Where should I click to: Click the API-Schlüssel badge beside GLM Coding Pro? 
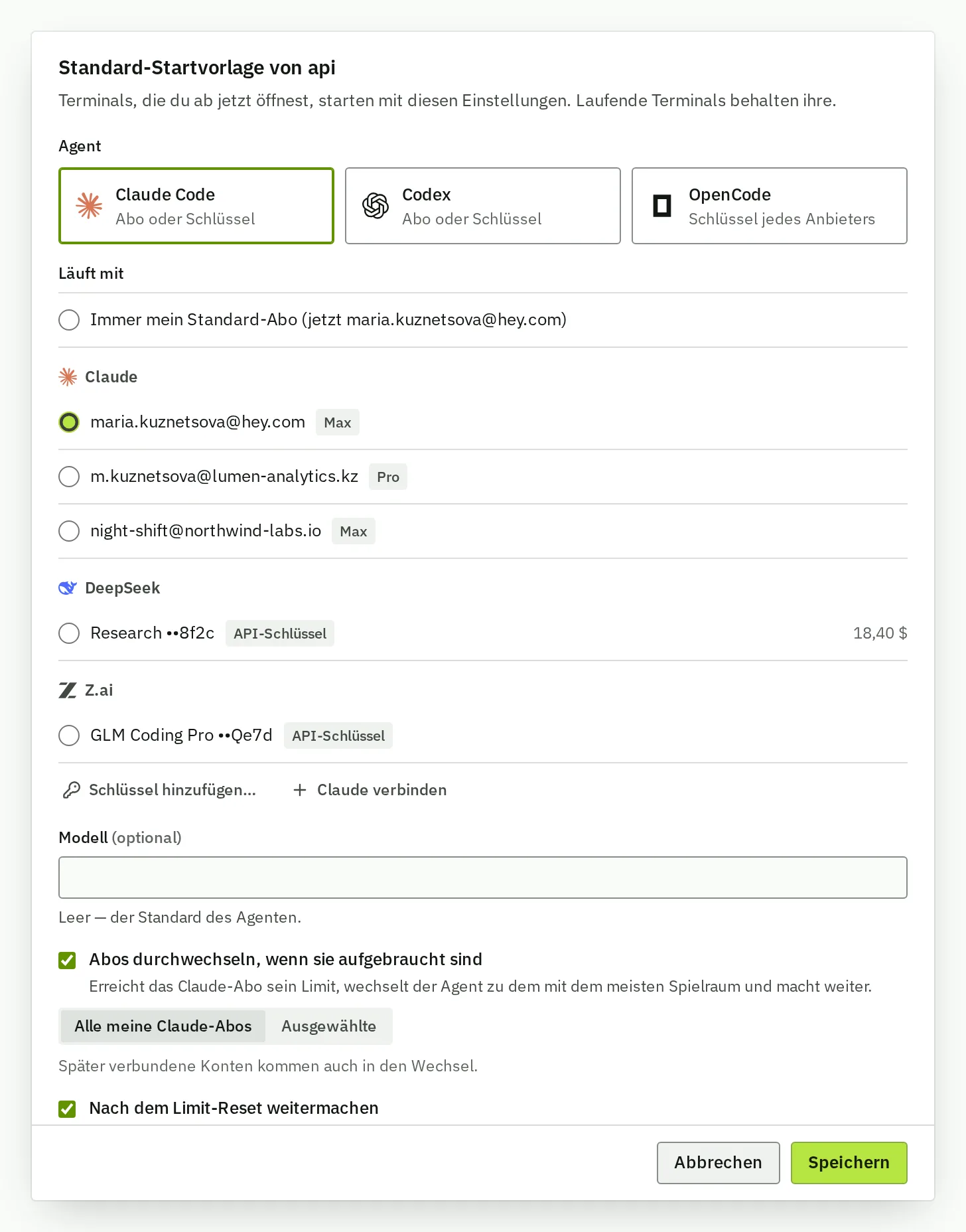(338, 735)
